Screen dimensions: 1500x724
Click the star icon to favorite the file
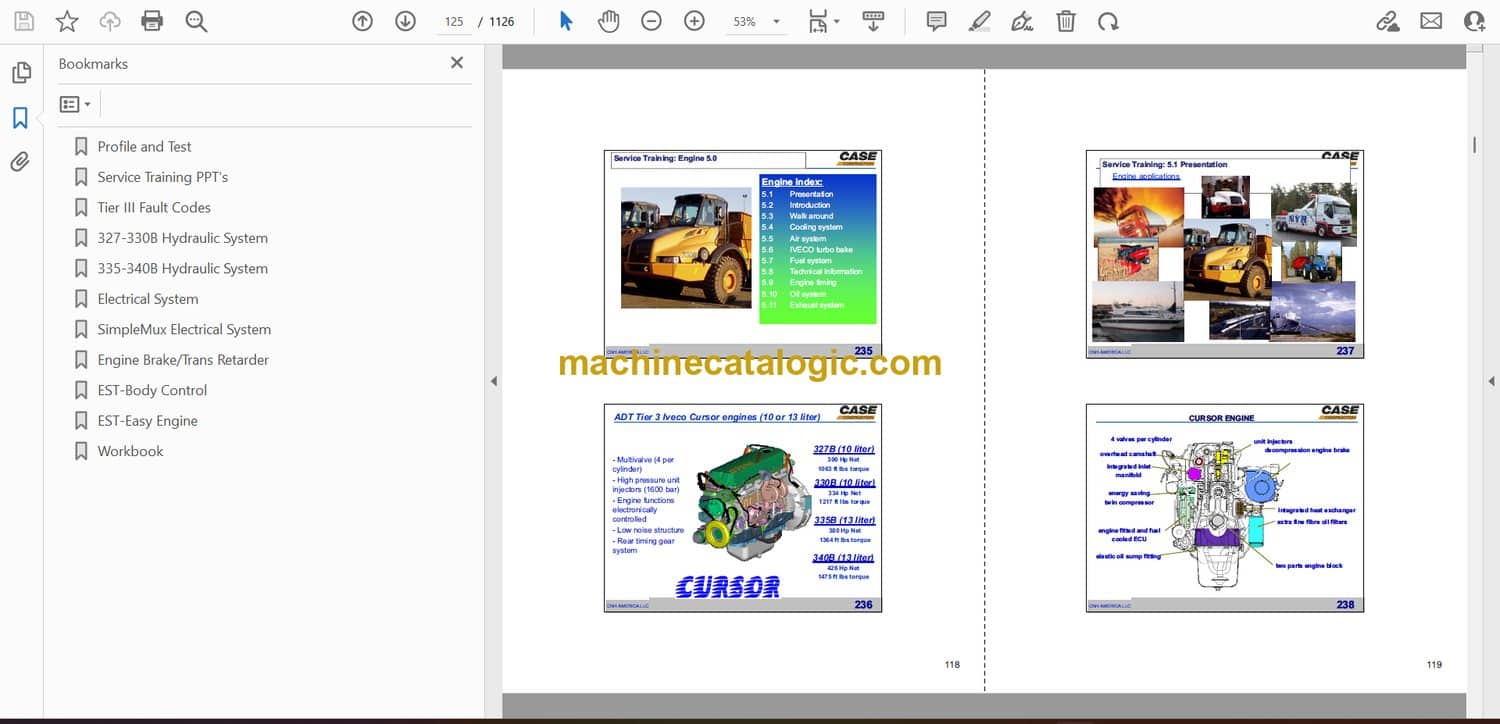click(67, 21)
